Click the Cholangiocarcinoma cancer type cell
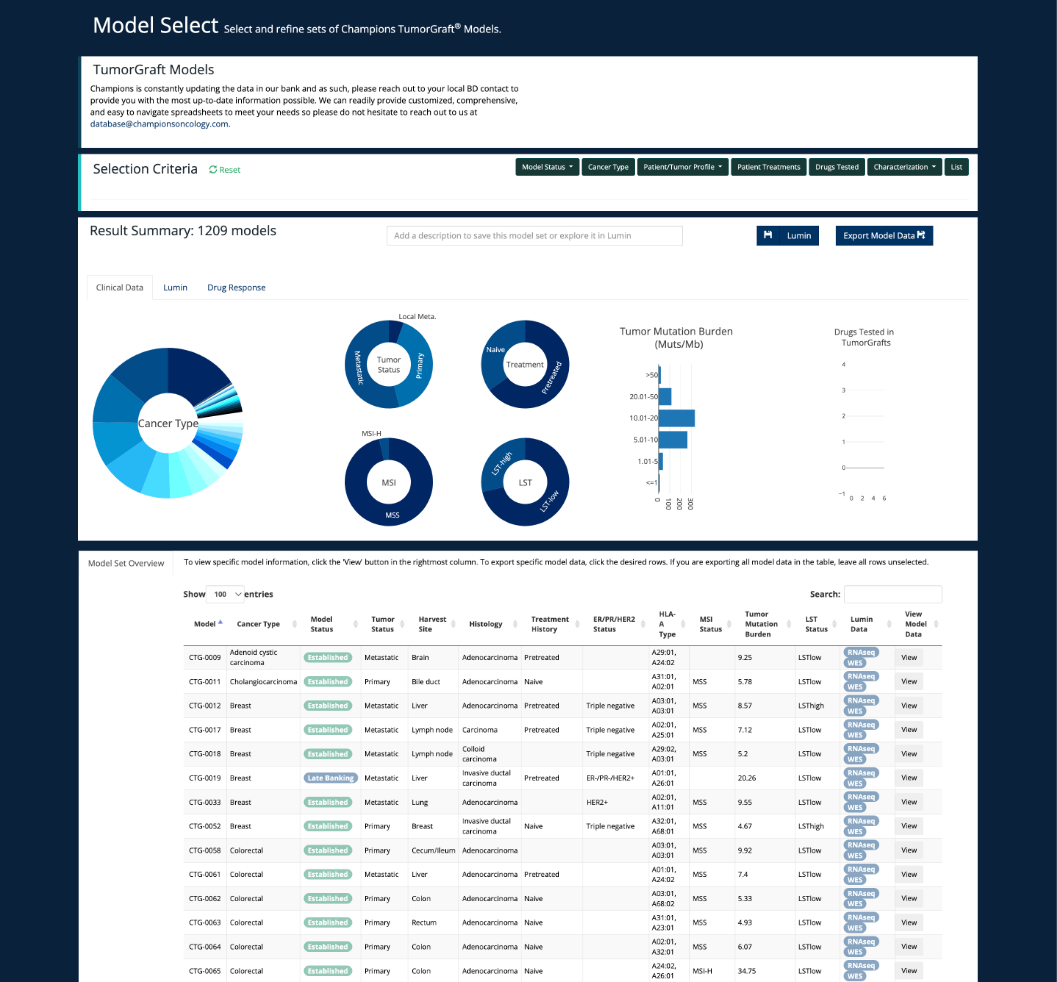Viewport: 1057px width, 982px height. [263, 682]
